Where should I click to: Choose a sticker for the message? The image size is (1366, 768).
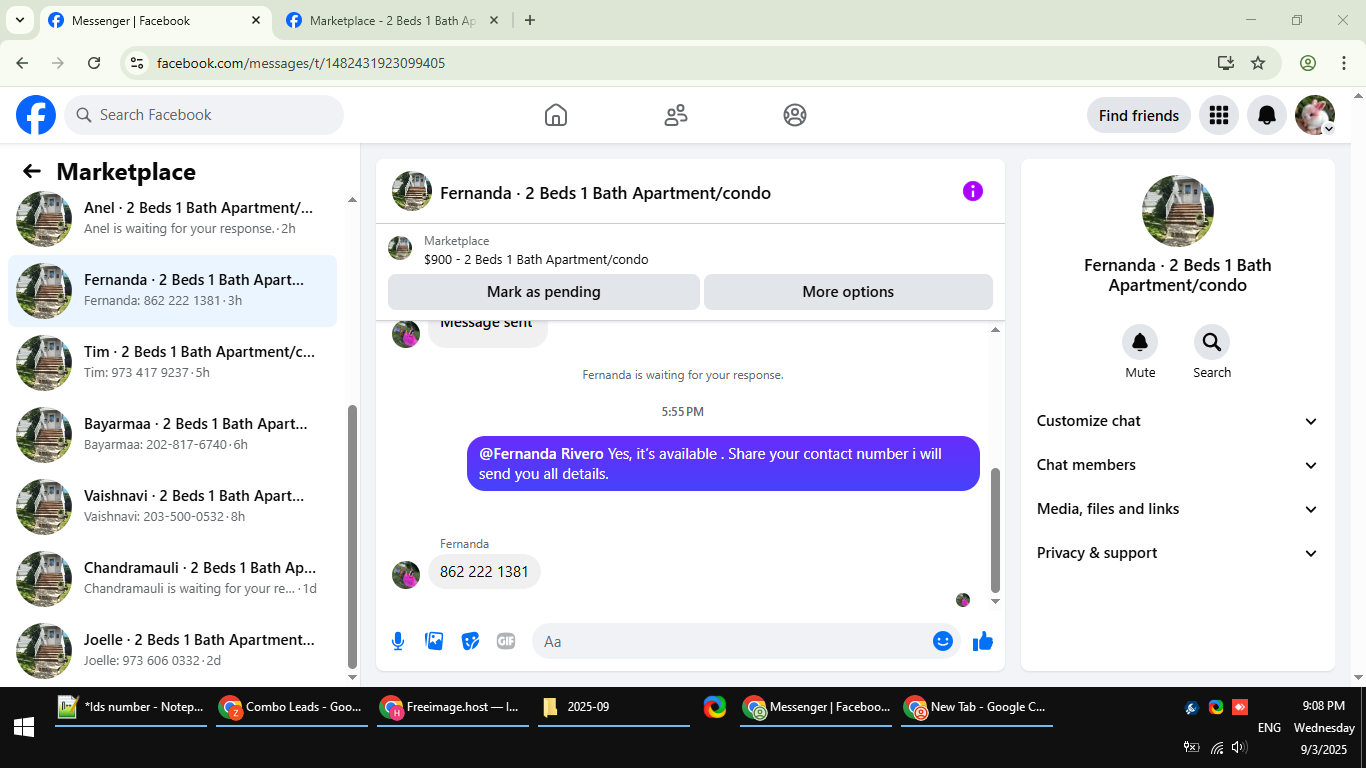click(x=470, y=641)
